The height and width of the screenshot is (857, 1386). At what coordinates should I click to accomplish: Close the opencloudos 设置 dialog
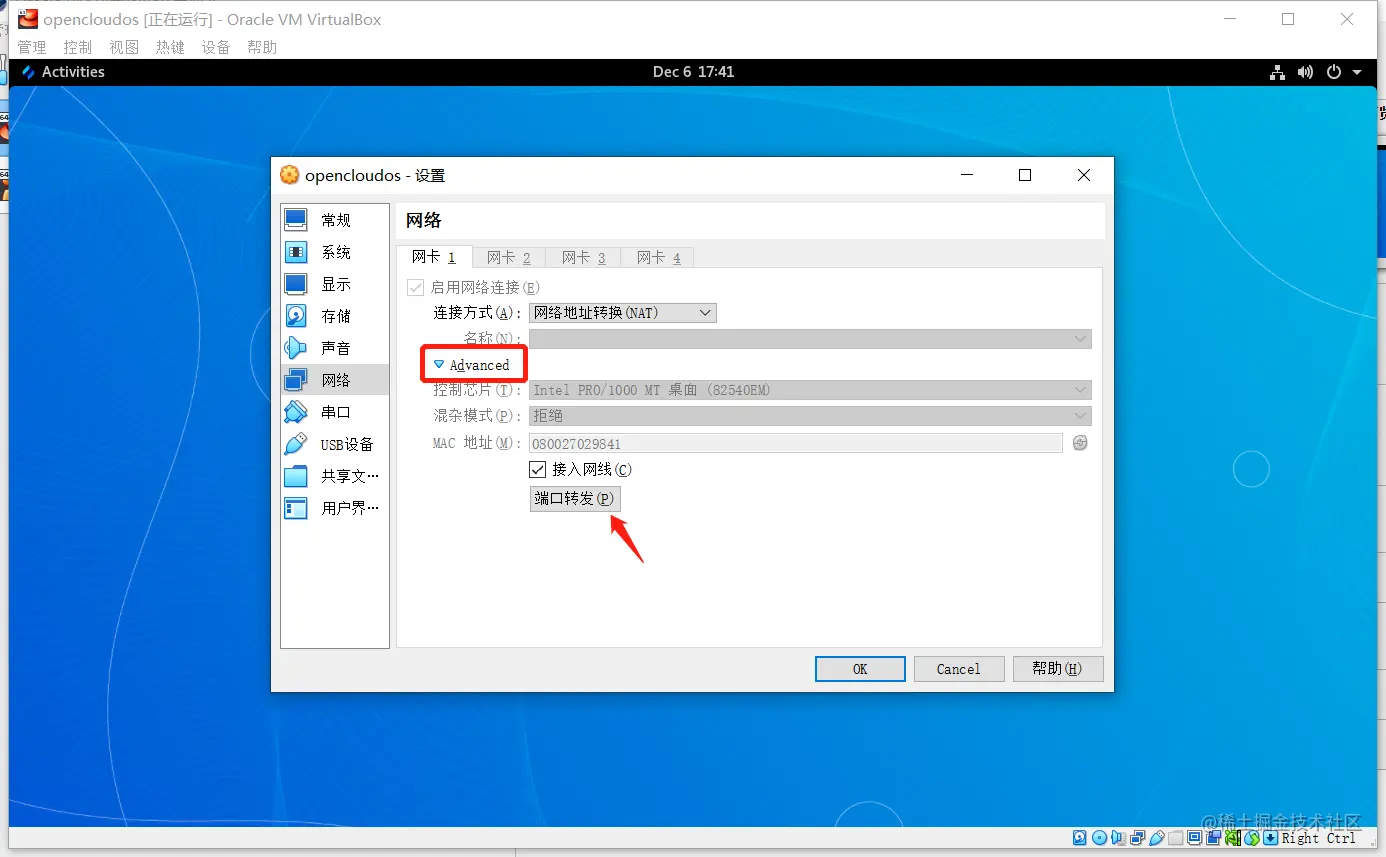[1084, 175]
